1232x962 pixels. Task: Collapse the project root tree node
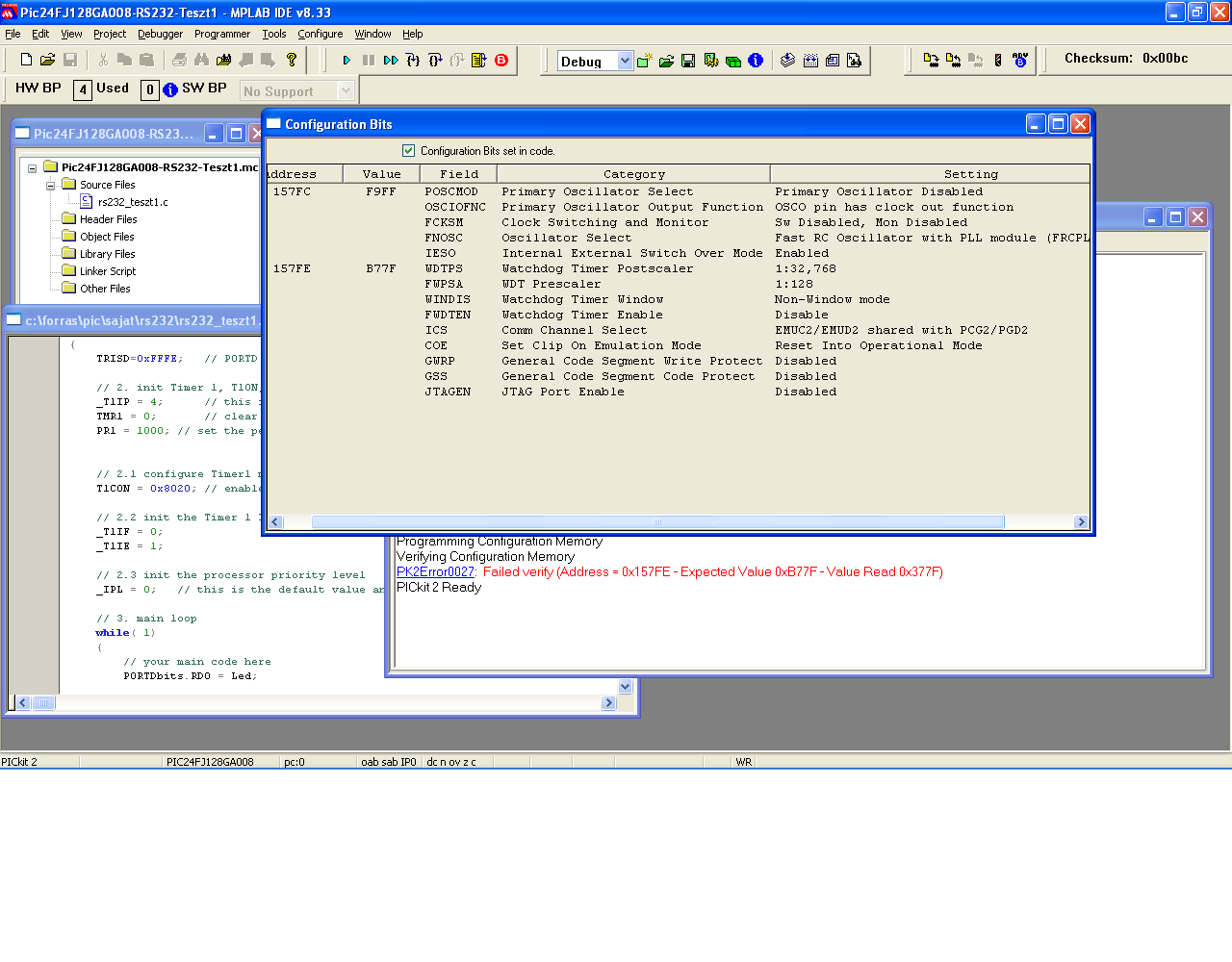pos(32,168)
